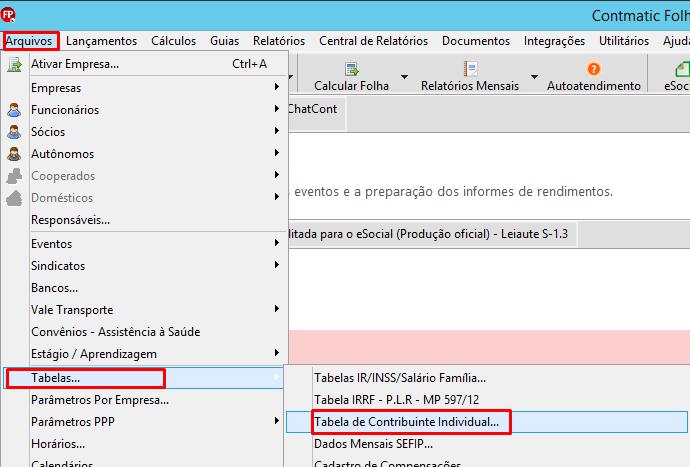This screenshot has width=690, height=467.
Task: Select the Empresas menu entry
Action: click(x=145, y=88)
